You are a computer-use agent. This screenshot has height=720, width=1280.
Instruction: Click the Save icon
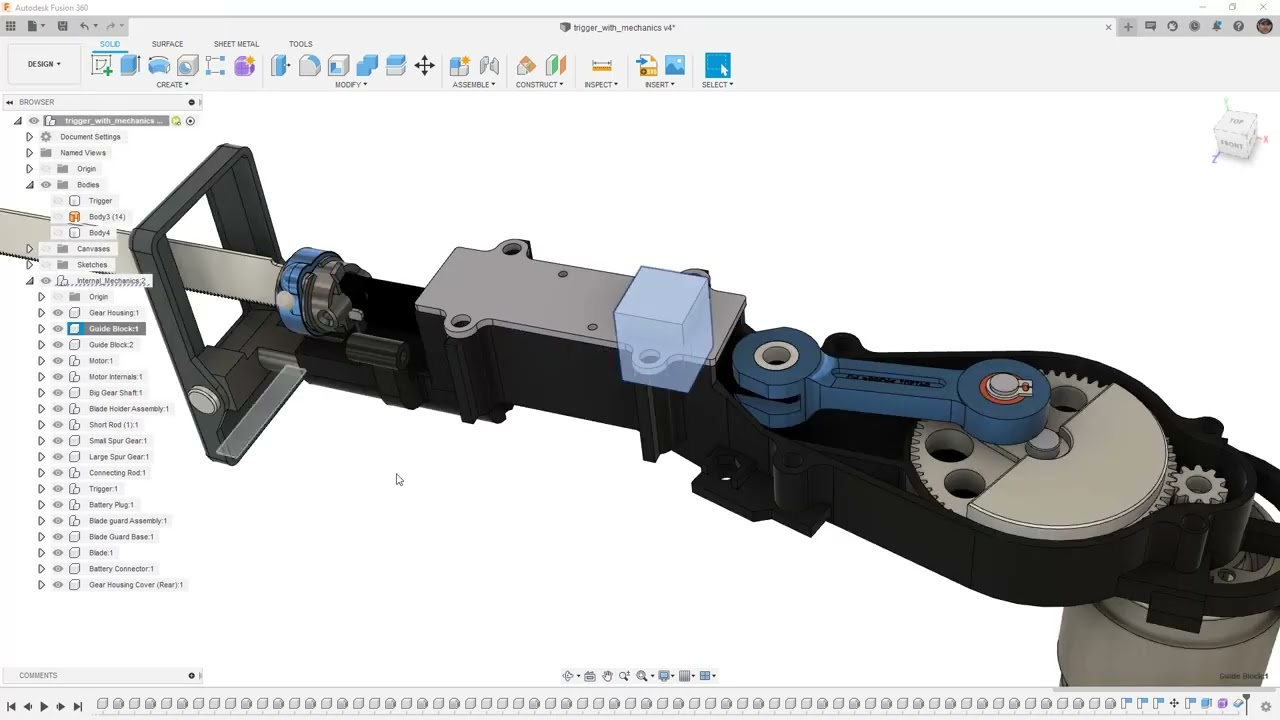pyautogui.click(x=63, y=27)
